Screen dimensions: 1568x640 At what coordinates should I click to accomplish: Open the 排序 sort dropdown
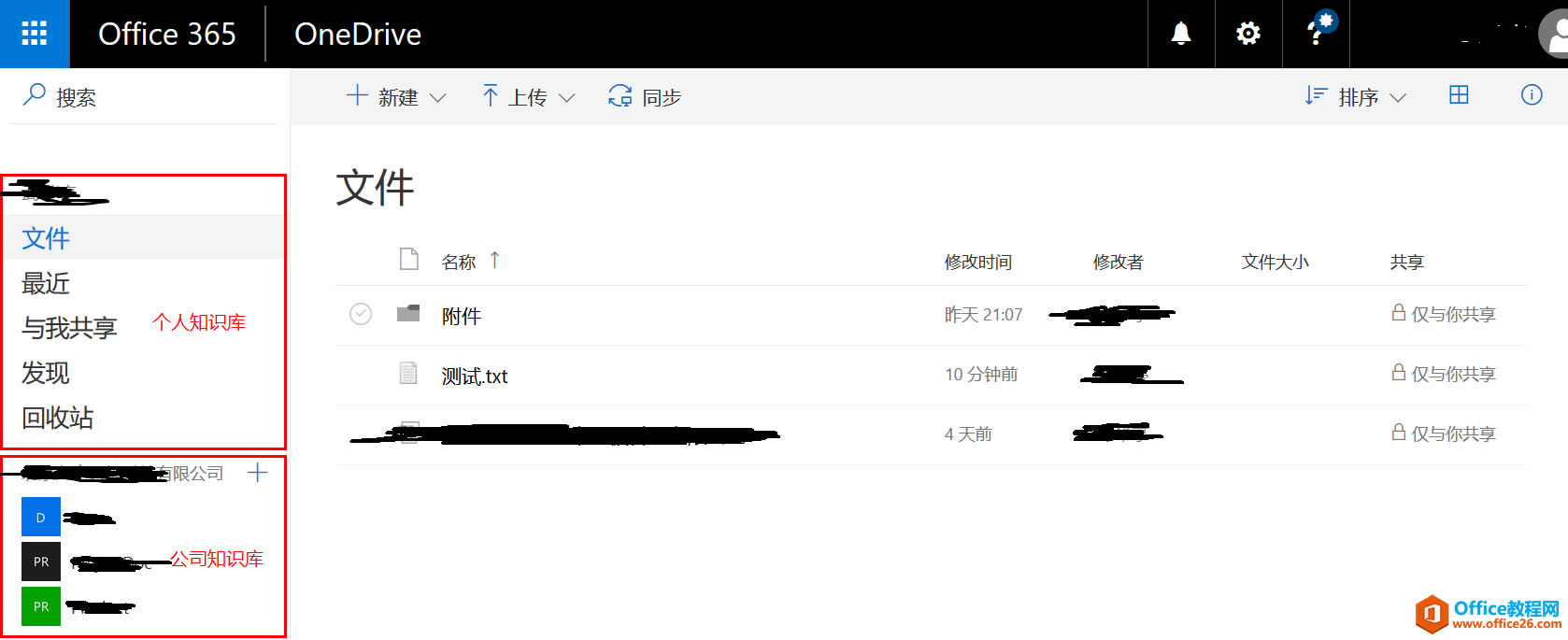[1355, 96]
